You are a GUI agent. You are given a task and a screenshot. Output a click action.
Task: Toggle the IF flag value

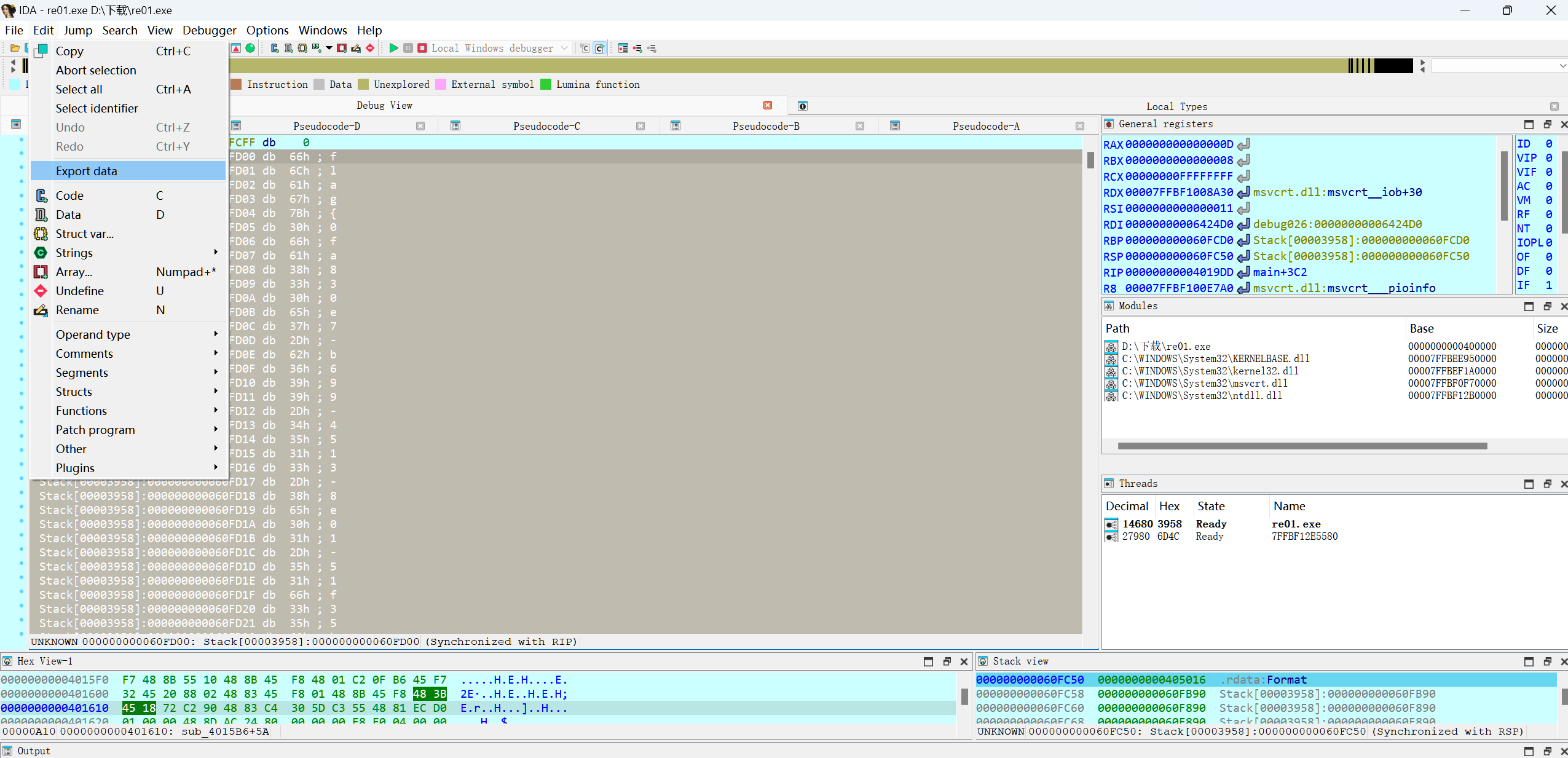click(1548, 285)
